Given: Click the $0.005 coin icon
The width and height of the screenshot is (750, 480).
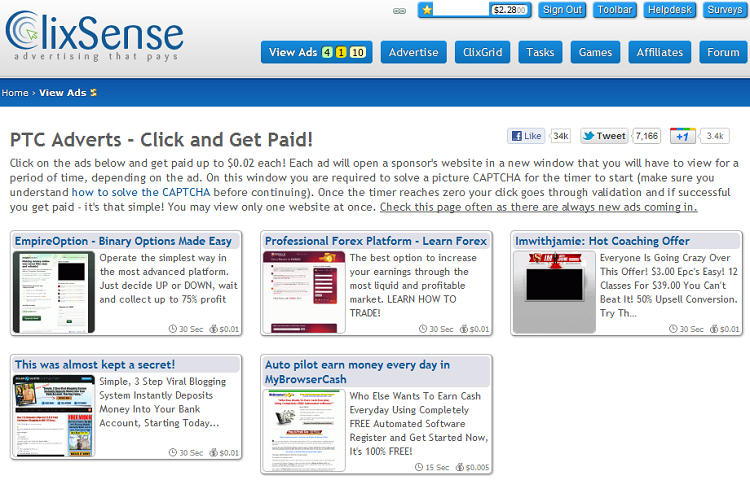Looking at the screenshot, I should (x=460, y=467).
